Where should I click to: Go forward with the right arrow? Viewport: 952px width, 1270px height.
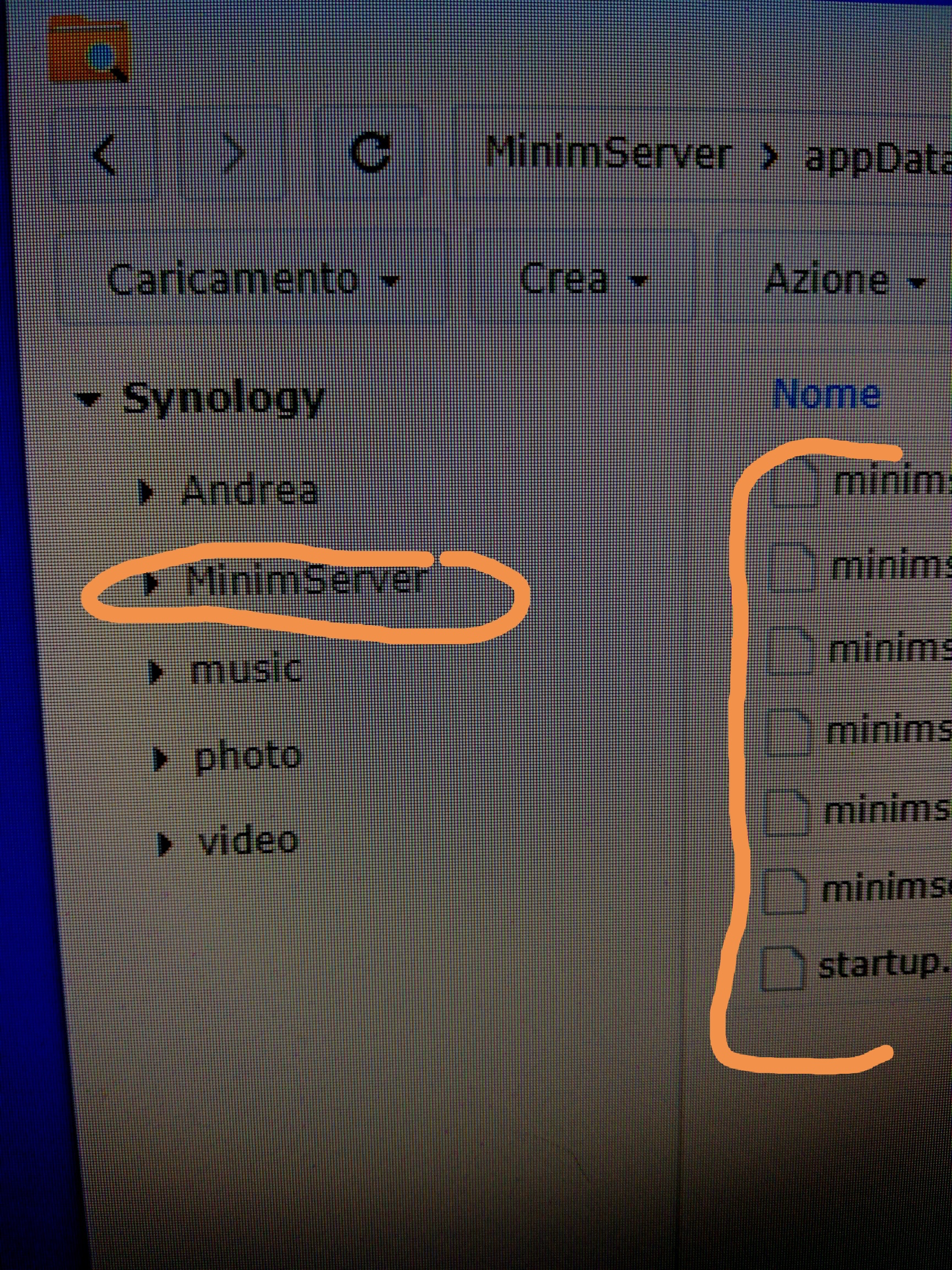pyautogui.click(x=234, y=154)
